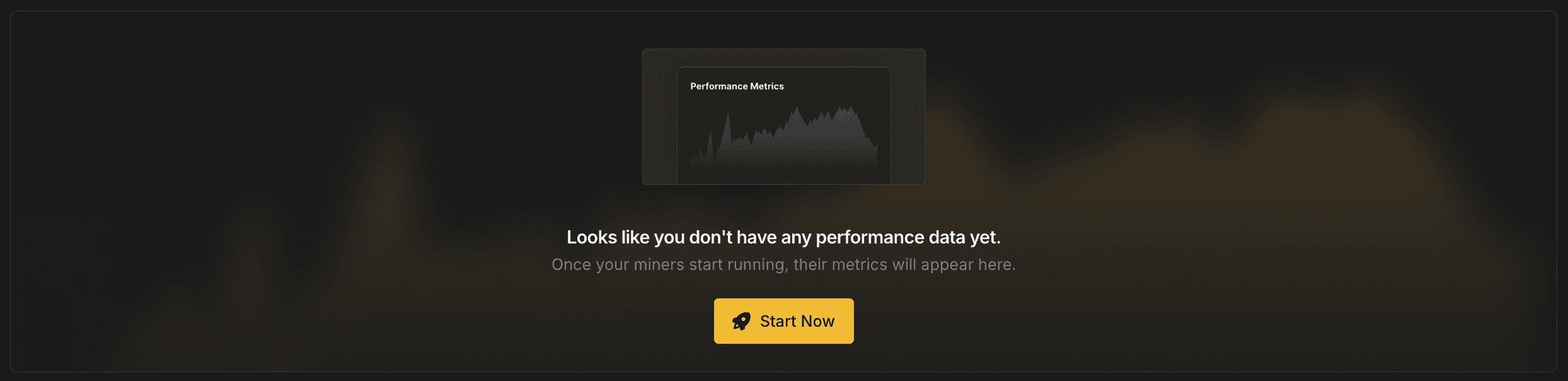Select the "Looks like you don't have any performance data yet" heading

(783, 237)
